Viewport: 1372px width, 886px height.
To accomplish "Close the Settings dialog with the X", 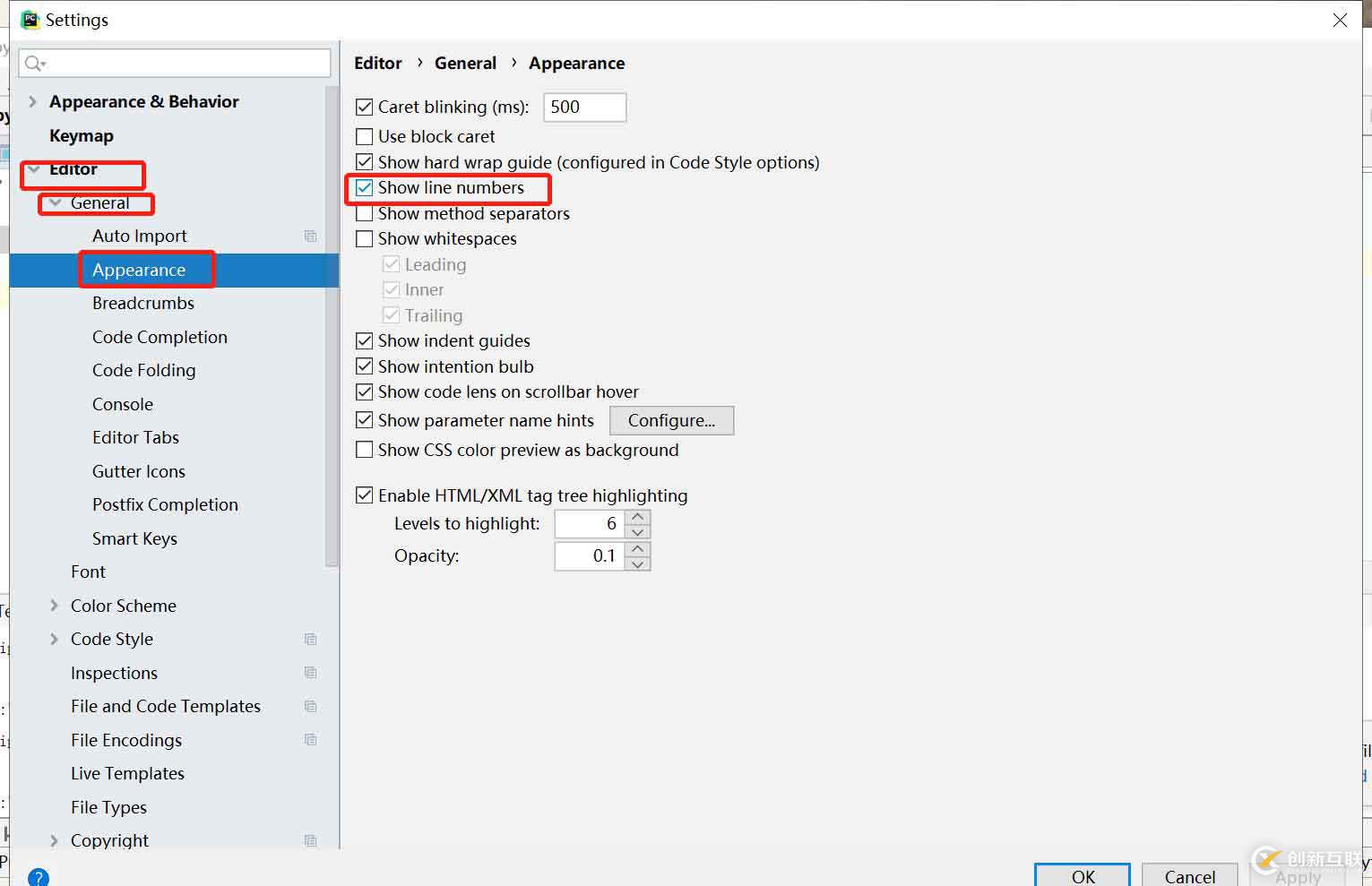I will tap(1340, 20).
